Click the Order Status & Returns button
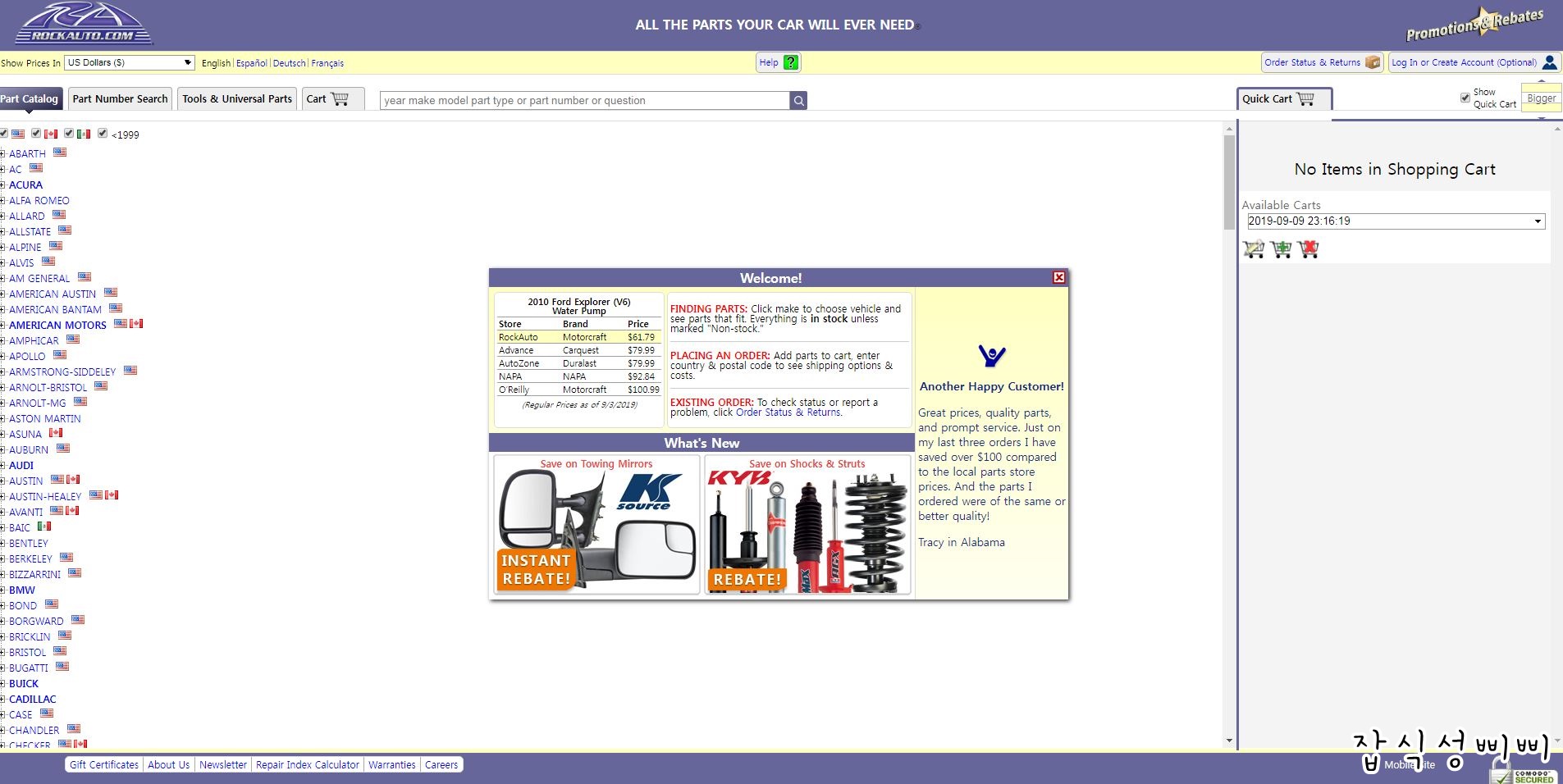This screenshot has width=1563, height=784. (1322, 62)
